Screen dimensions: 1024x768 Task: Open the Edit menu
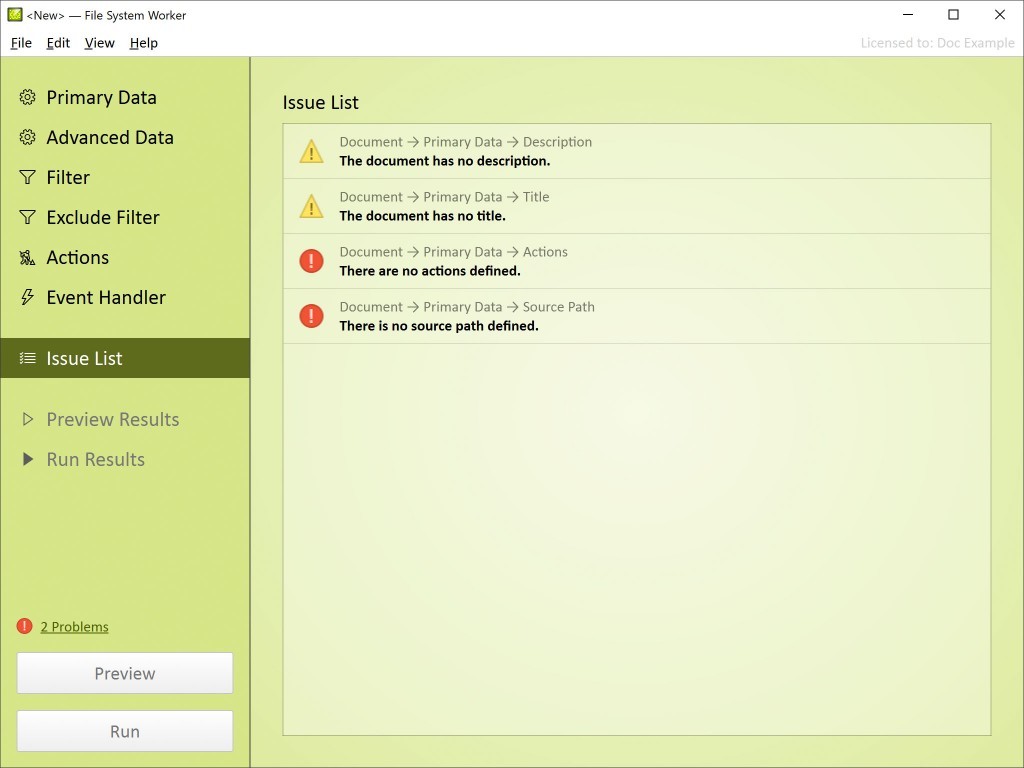[x=58, y=43]
